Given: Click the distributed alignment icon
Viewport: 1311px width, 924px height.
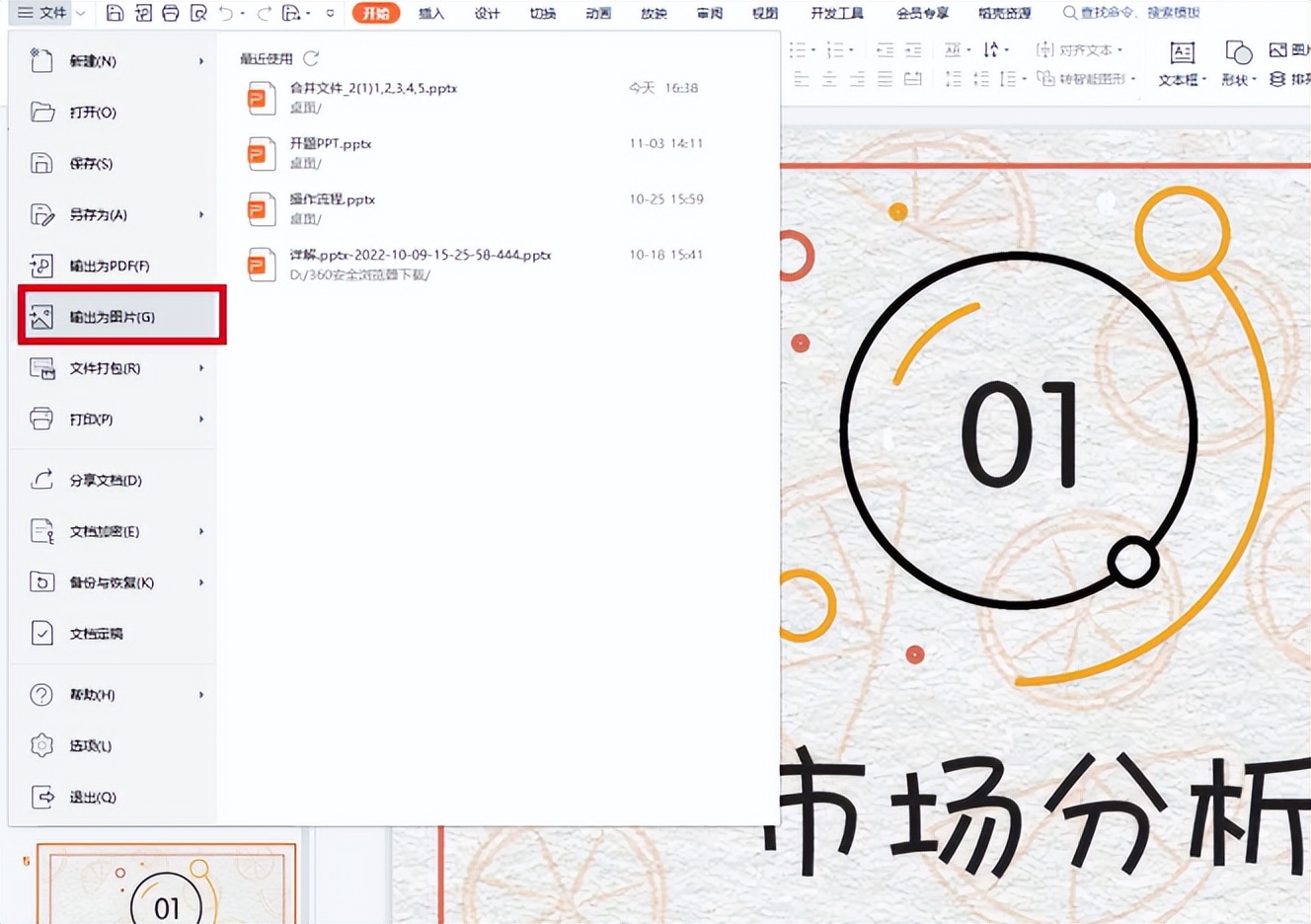Looking at the screenshot, I should [x=913, y=78].
